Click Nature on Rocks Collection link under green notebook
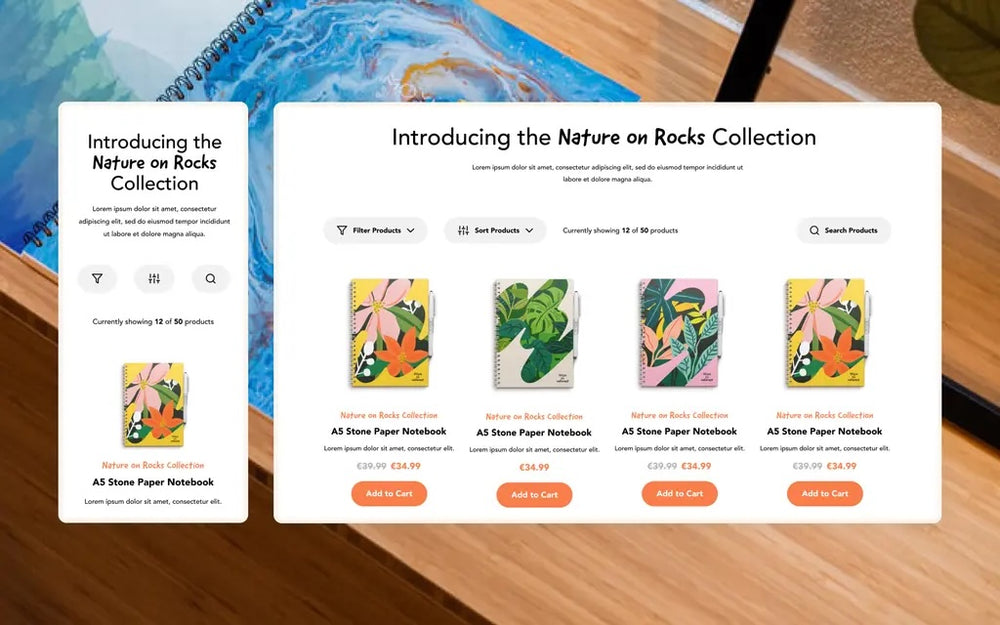Image resolution: width=1000 pixels, height=625 pixels. pos(534,416)
